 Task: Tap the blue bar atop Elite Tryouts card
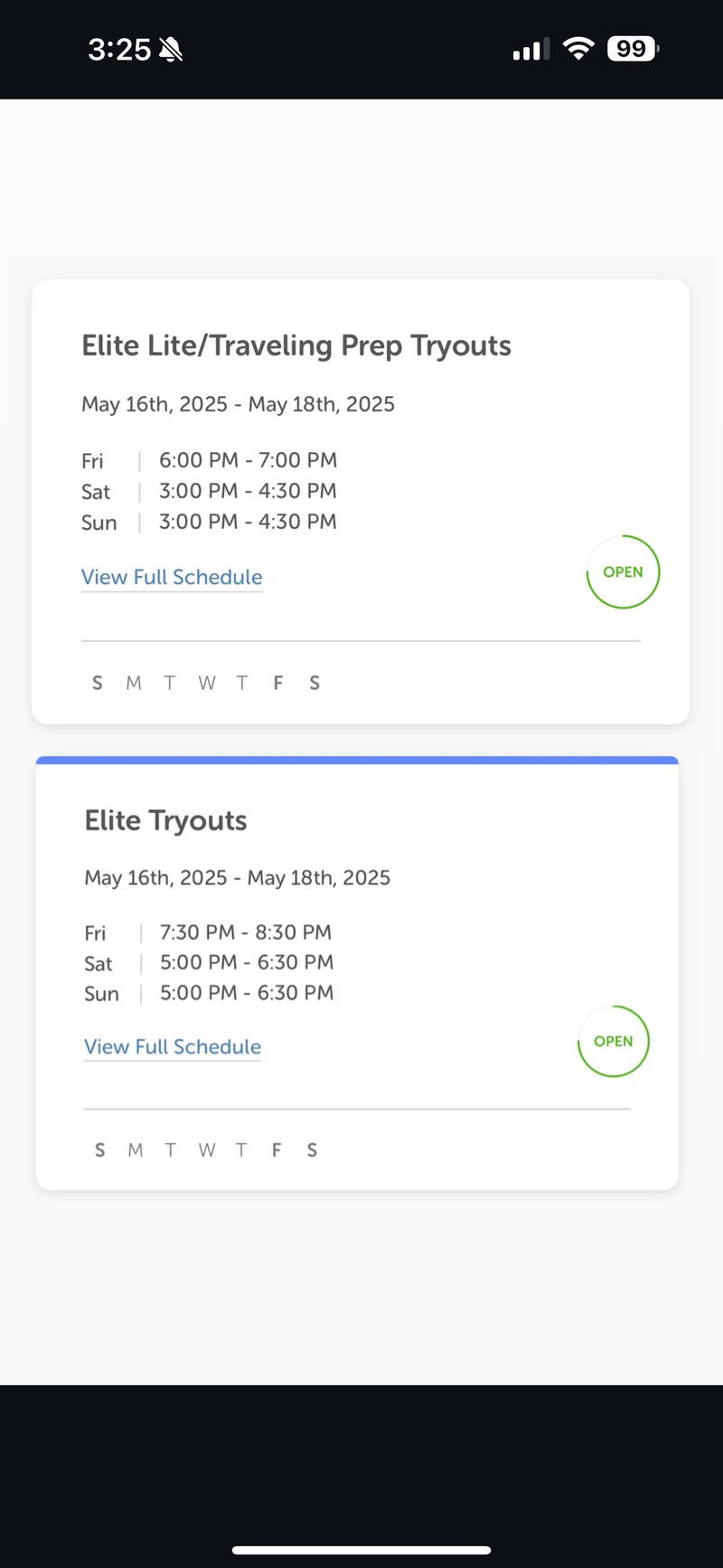pyautogui.click(x=357, y=760)
